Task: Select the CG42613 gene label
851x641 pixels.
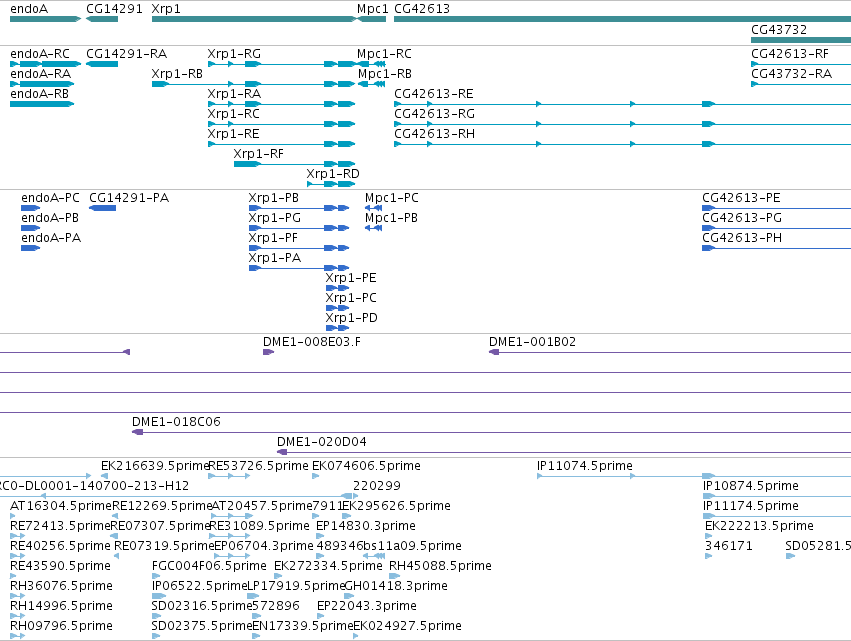Action: [x=422, y=9]
